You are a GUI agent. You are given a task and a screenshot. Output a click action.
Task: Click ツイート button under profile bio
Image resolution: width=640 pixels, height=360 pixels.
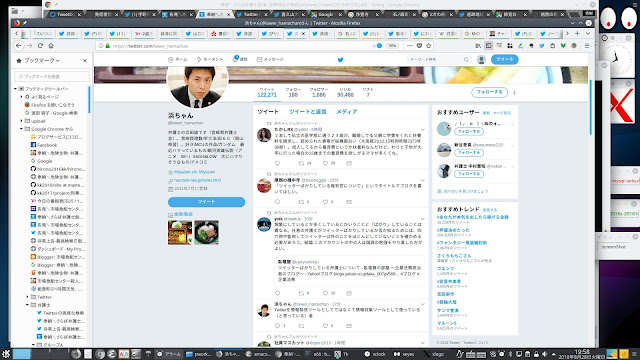[x=206, y=202]
